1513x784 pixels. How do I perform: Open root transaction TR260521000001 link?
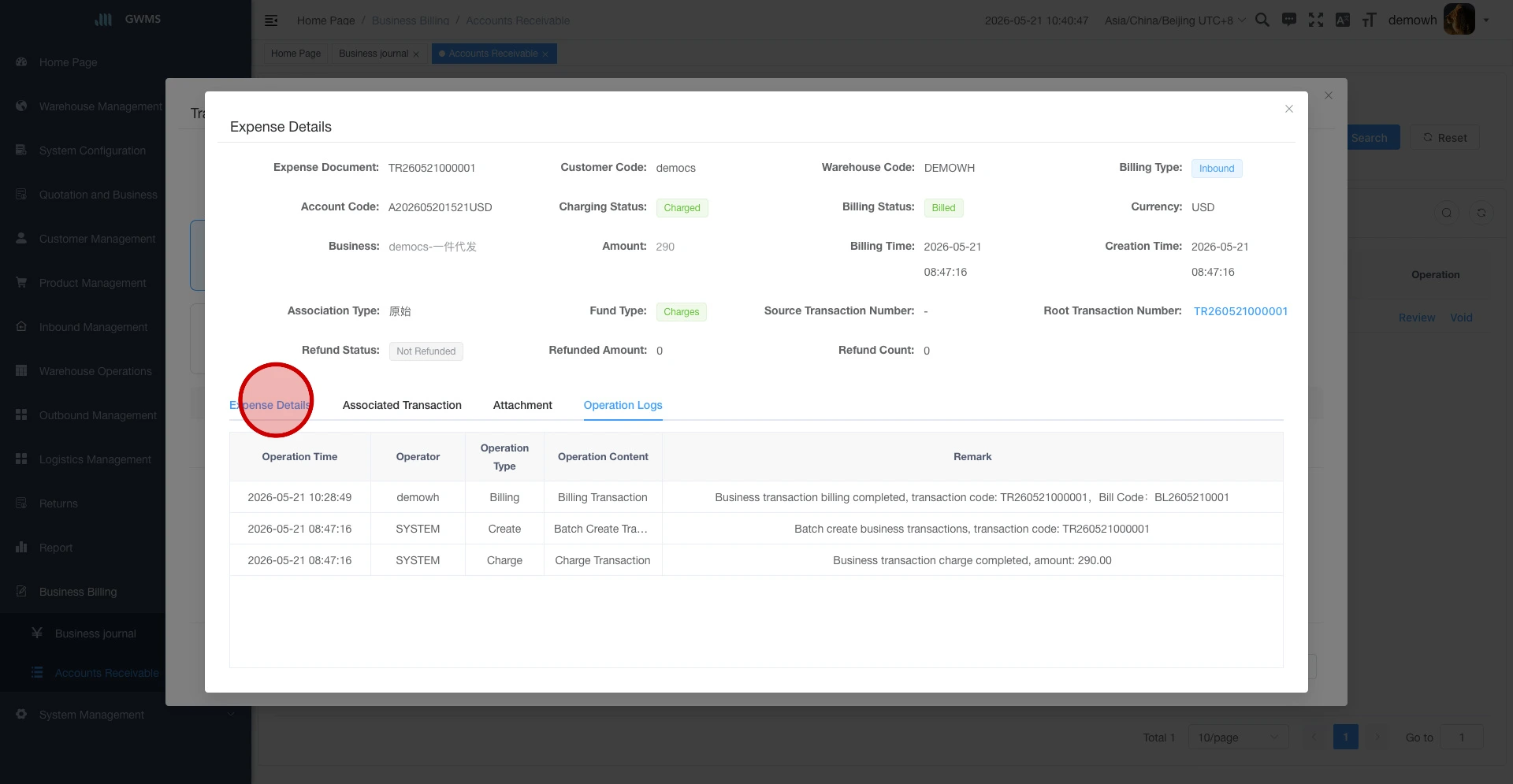pos(1240,311)
